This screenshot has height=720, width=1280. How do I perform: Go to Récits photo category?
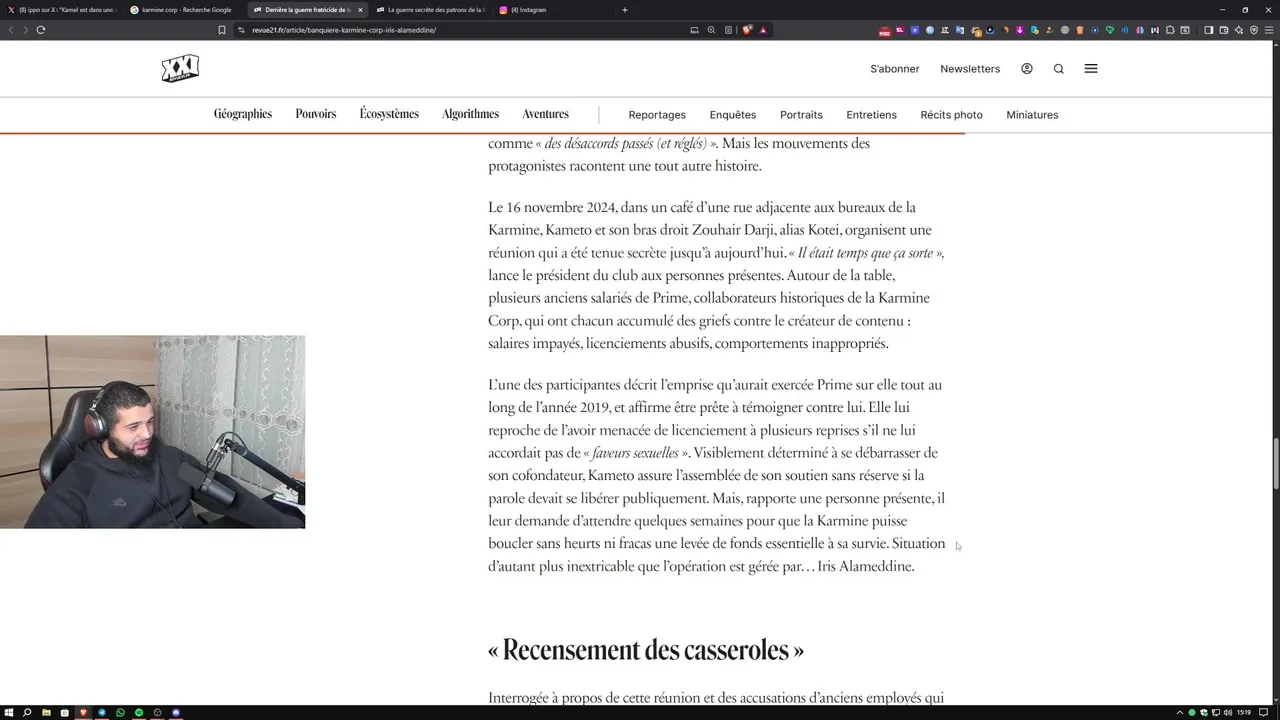coord(951,115)
